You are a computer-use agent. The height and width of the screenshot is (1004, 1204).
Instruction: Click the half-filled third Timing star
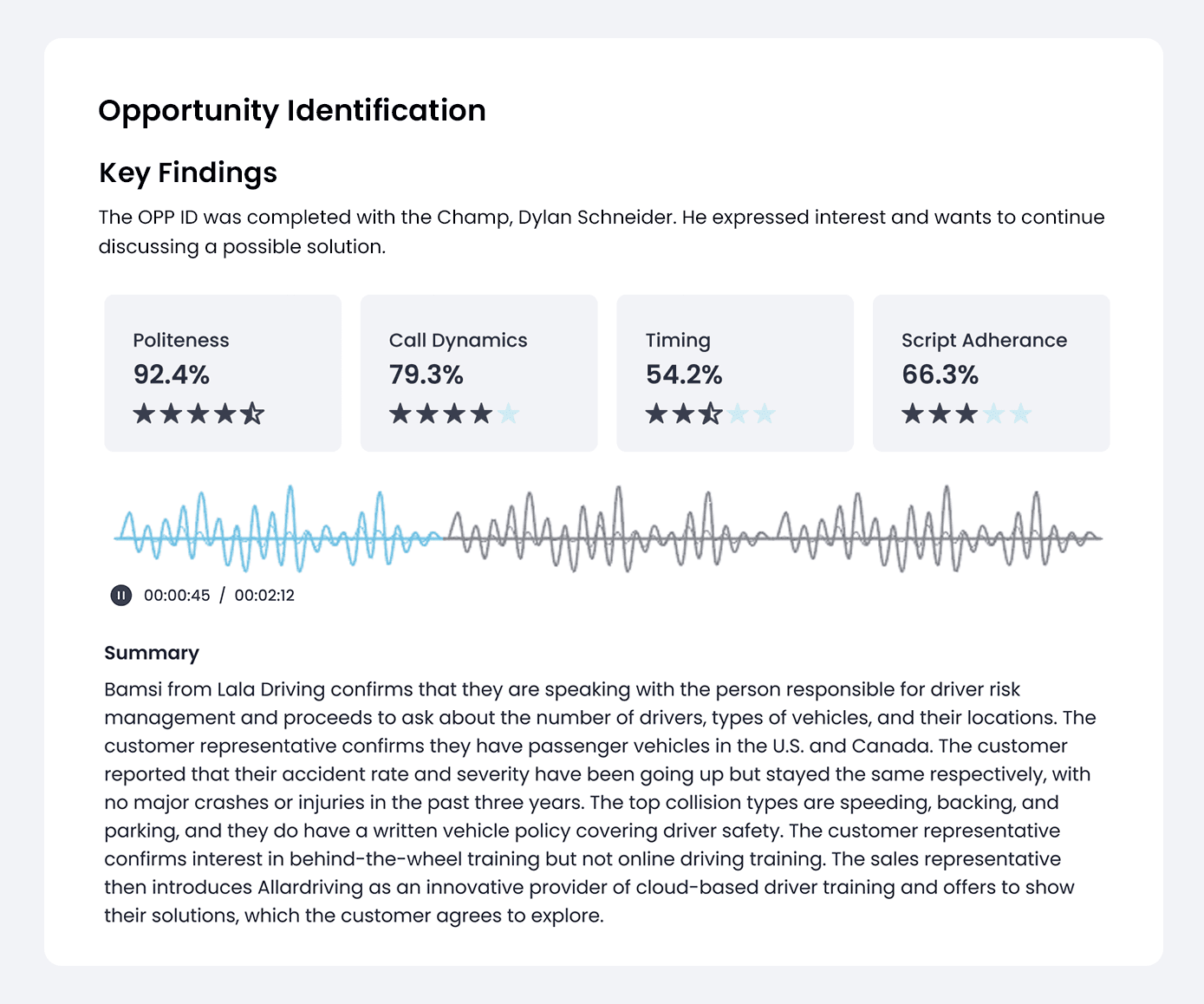coord(710,414)
